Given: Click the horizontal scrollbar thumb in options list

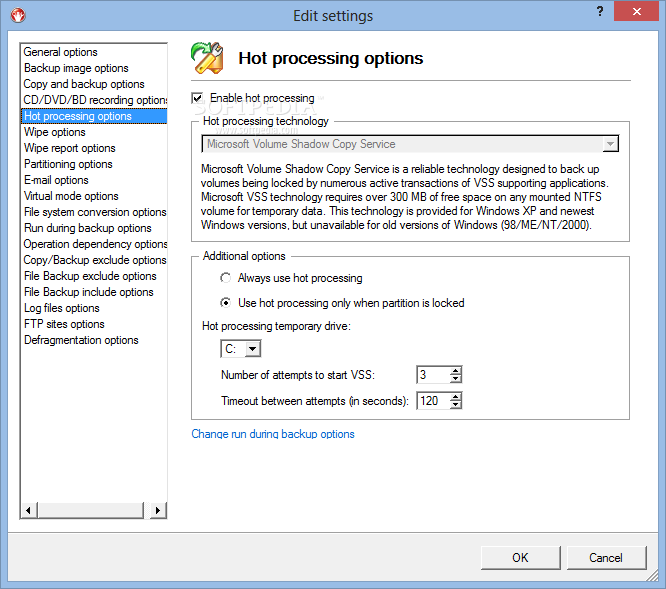Looking at the screenshot, I should [x=90, y=510].
